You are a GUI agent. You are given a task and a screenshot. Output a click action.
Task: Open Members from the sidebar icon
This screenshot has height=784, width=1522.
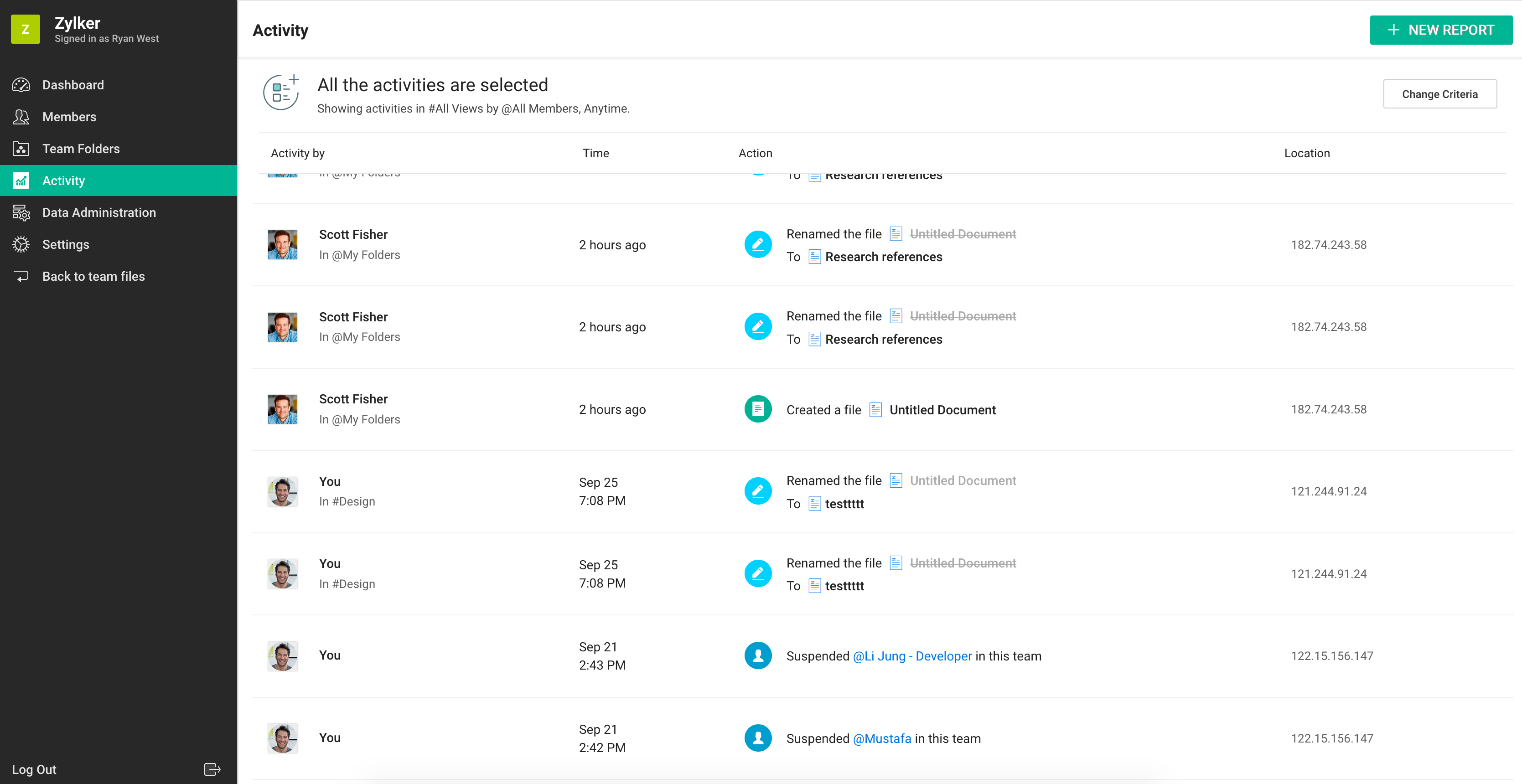tap(21, 116)
